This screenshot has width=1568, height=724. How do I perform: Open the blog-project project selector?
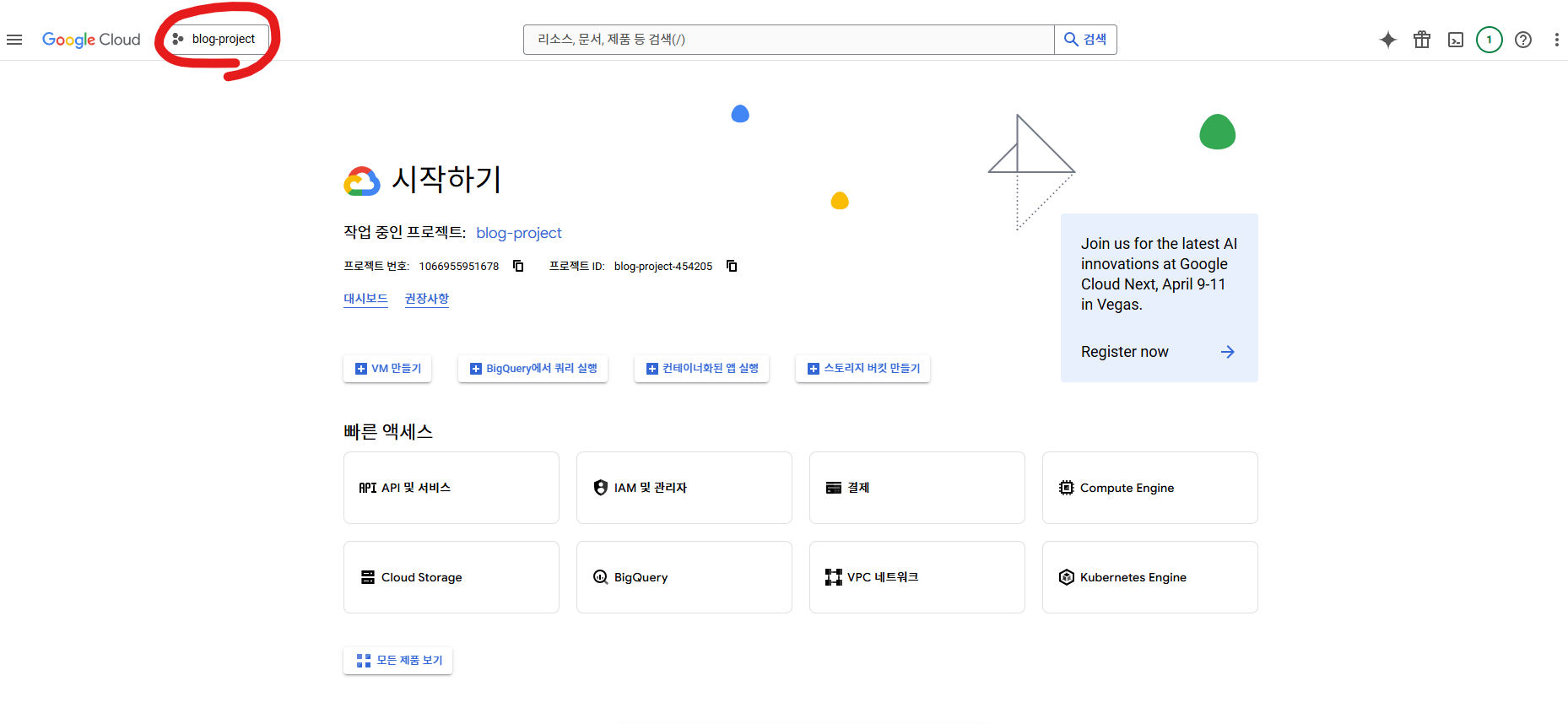coord(215,39)
